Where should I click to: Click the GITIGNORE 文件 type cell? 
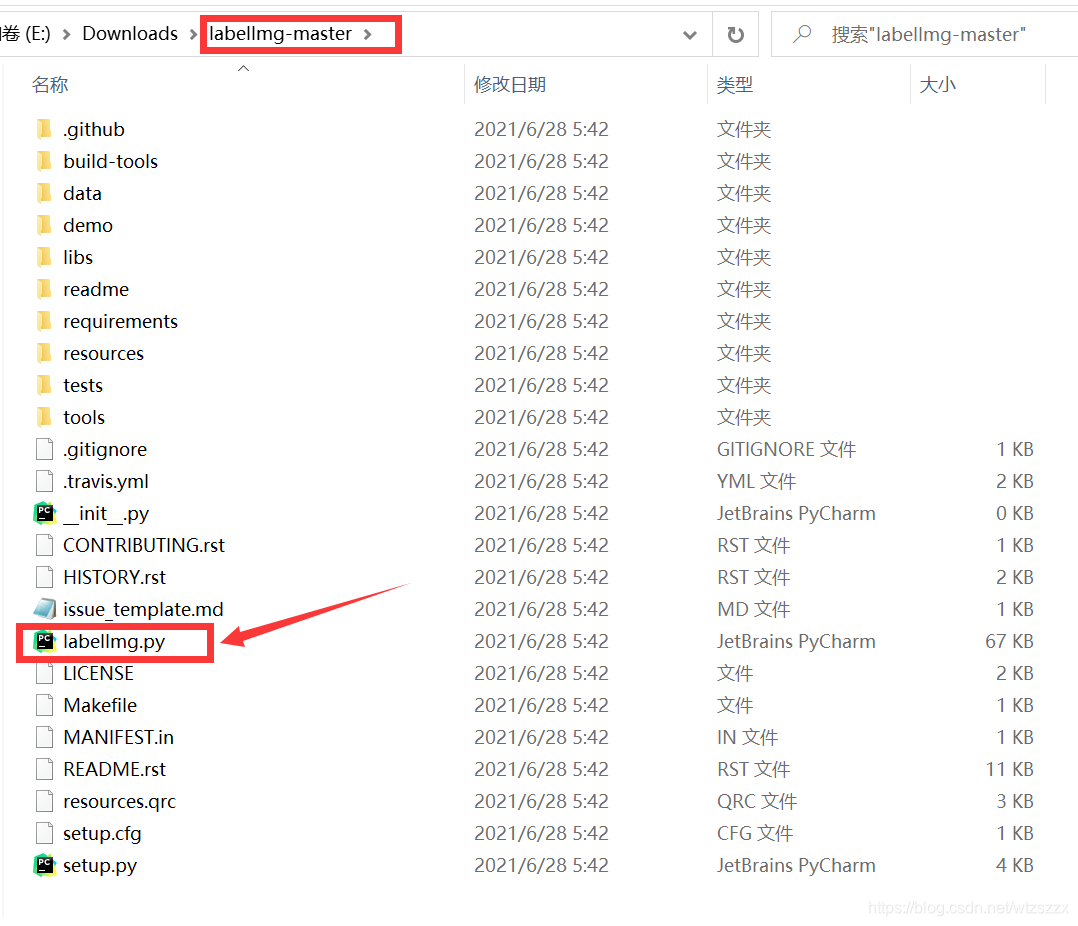point(786,449)
